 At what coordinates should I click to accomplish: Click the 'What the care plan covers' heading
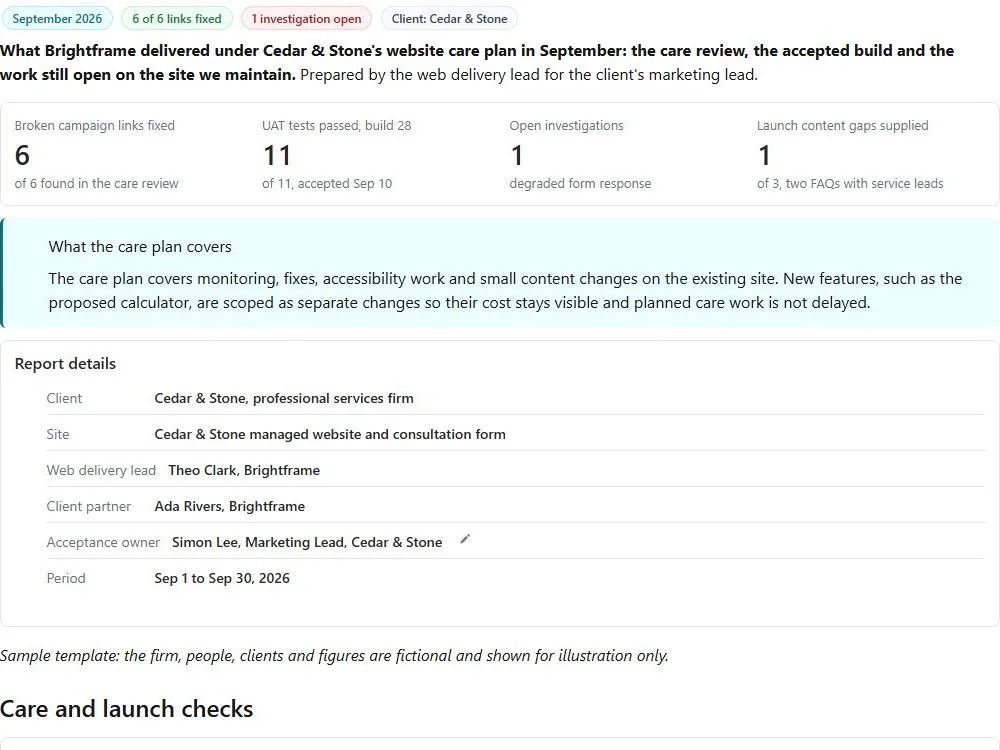point(140,247)
